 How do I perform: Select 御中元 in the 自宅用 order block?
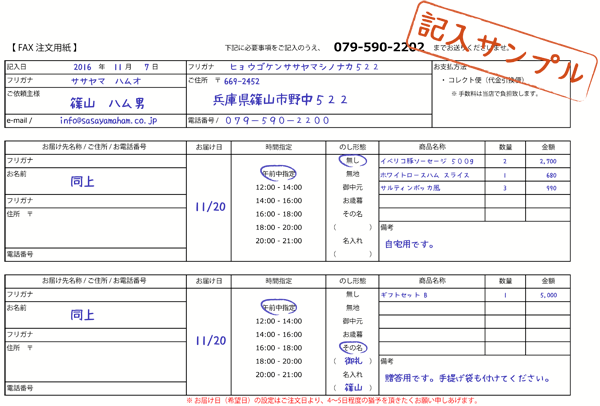pyautogui.click(x=352, y=188)
